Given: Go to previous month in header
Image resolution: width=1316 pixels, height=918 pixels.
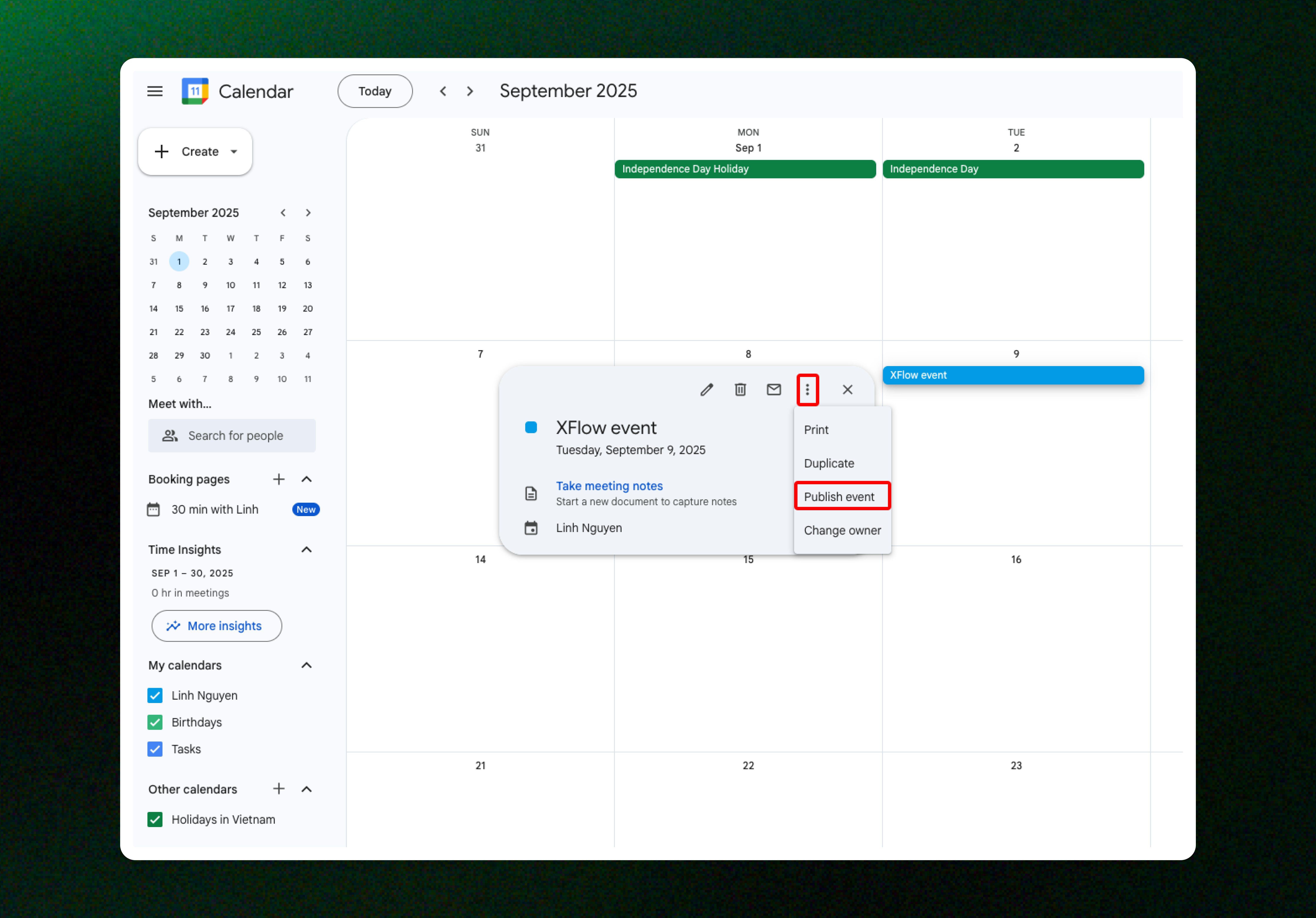Looking at the screenshot, I should tap(443, 91).
